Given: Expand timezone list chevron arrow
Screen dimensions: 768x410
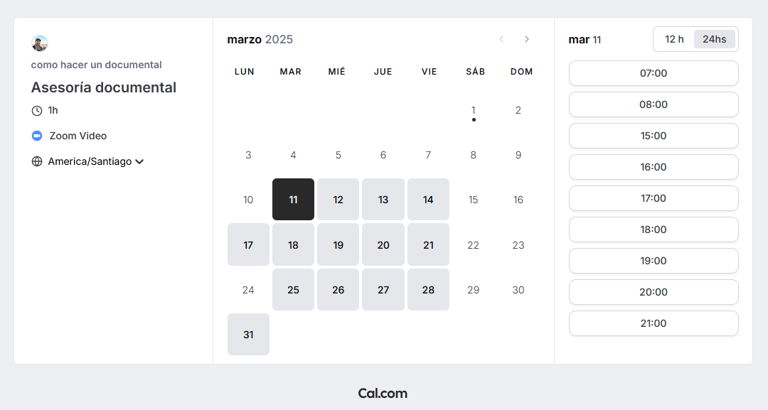Looking at the screenshot, I should pyautogui.click(x=139, y=162).
